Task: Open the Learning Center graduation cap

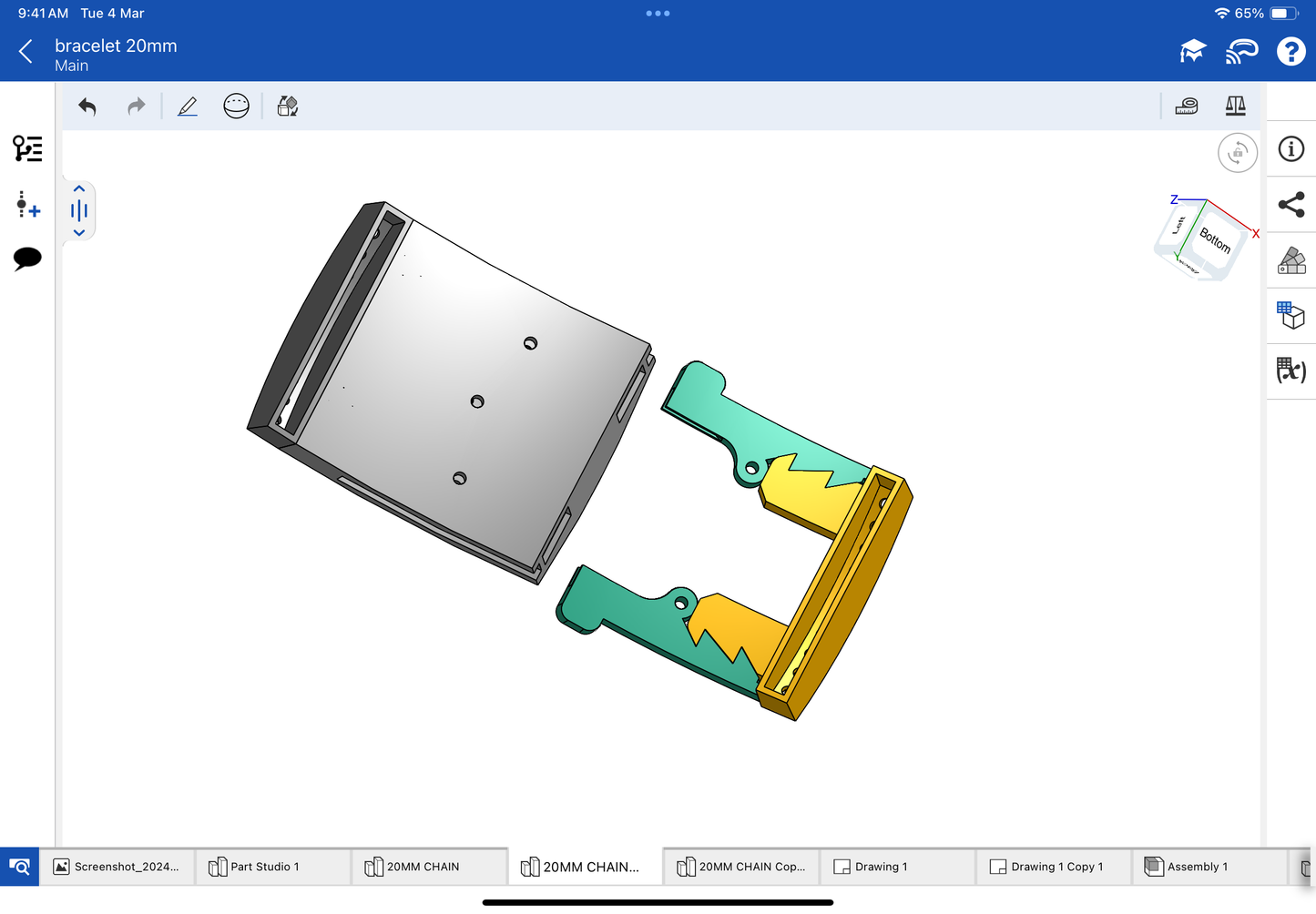Action: pos(1192,52)
